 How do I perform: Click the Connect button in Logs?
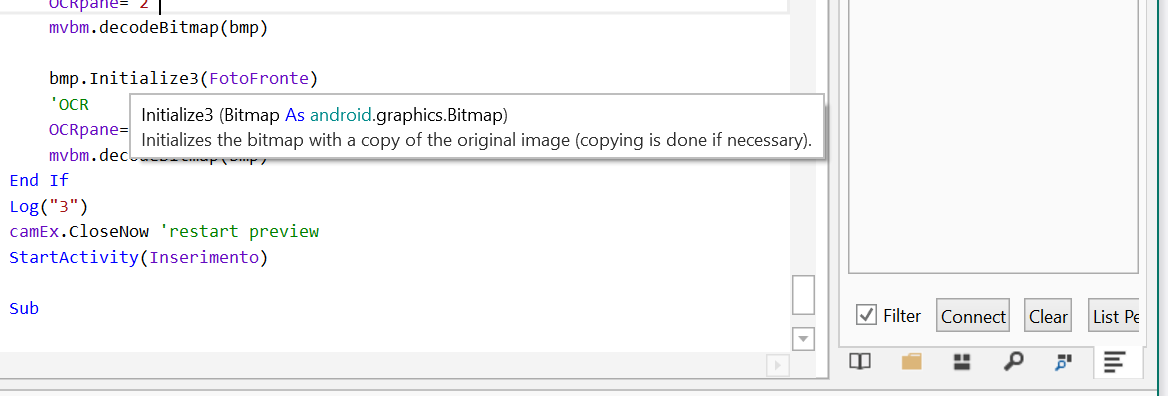[x=973, y=316]
